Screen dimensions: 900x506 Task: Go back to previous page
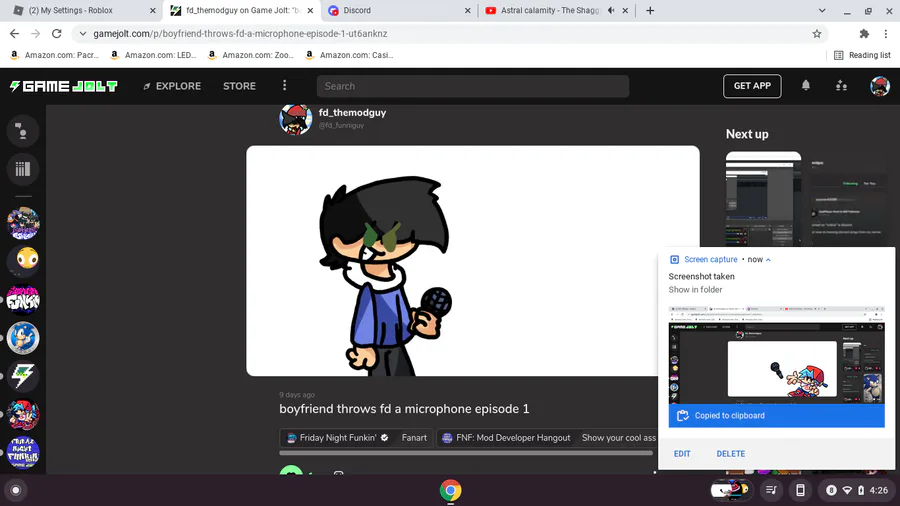(x=14, y=34)
